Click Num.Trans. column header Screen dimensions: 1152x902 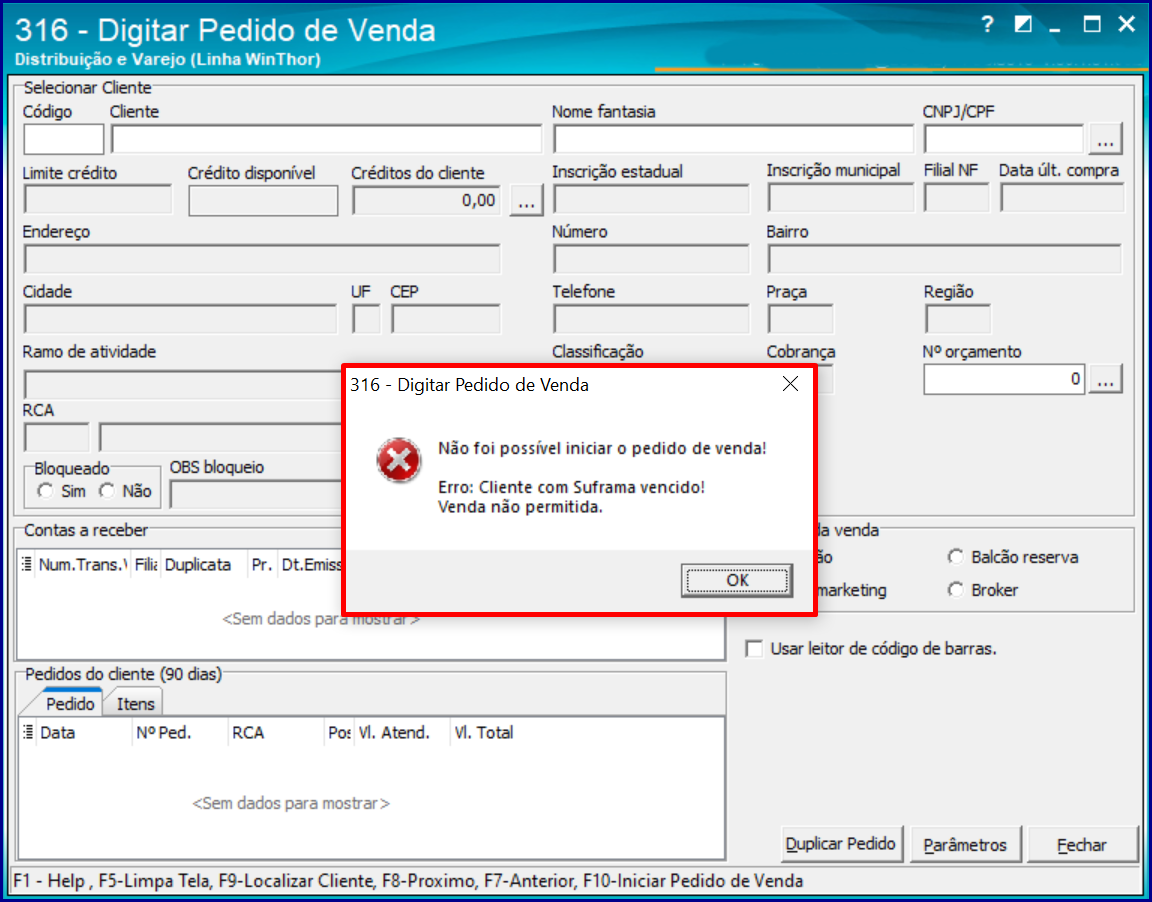click(83, 564)
